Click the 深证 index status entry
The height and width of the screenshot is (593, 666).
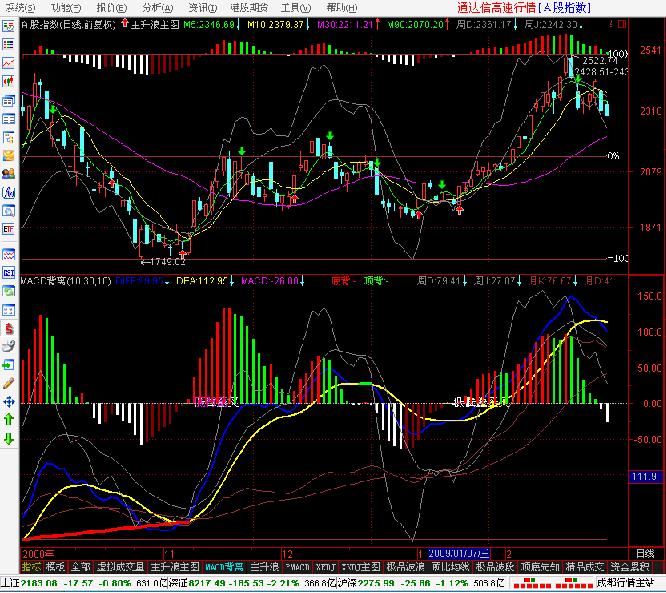click(x=251, y=583)
